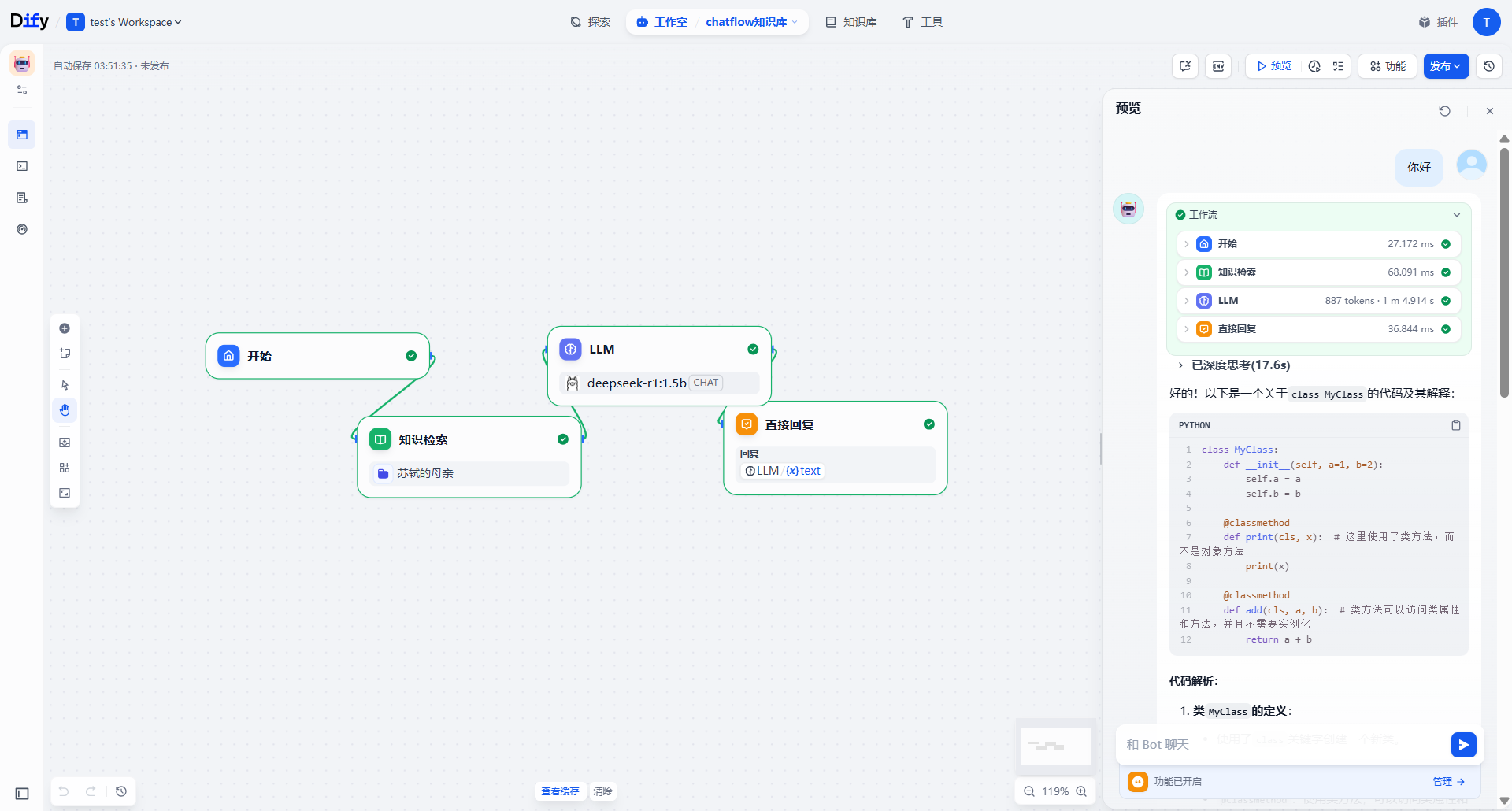The height and width of the screenshot is (811, 1512).
Task: Select the 开始 node on canvas
Action: click(317, 356)
